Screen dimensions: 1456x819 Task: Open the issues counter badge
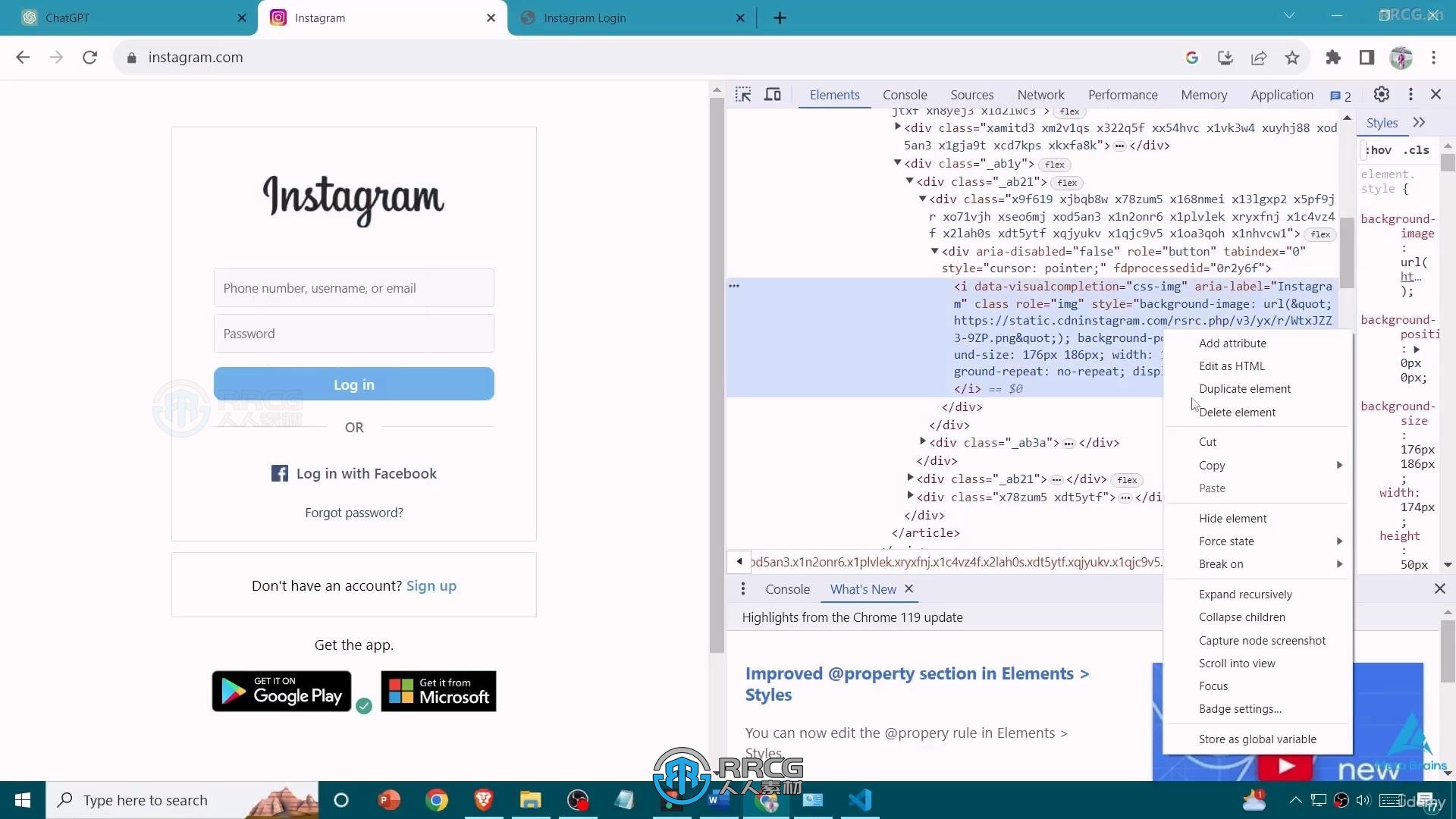(1340, 96)
